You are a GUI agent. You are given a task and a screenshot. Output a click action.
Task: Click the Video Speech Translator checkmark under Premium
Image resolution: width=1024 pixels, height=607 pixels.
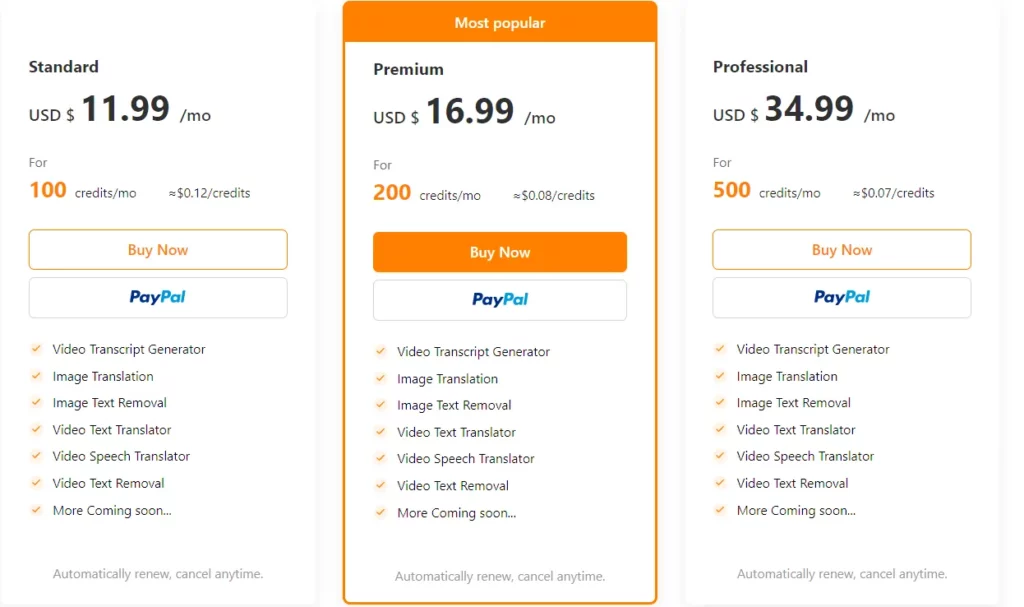(x=381, y=459)
